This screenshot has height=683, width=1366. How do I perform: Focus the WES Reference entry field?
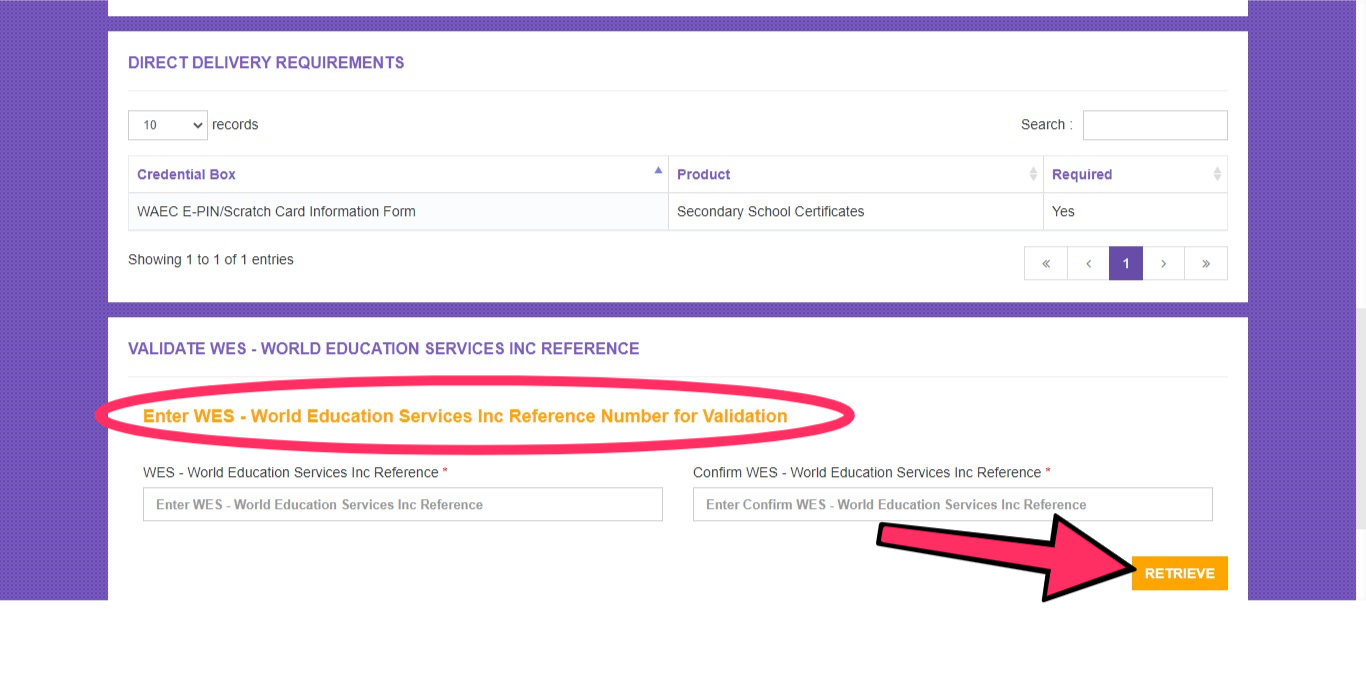click(402, 504)
